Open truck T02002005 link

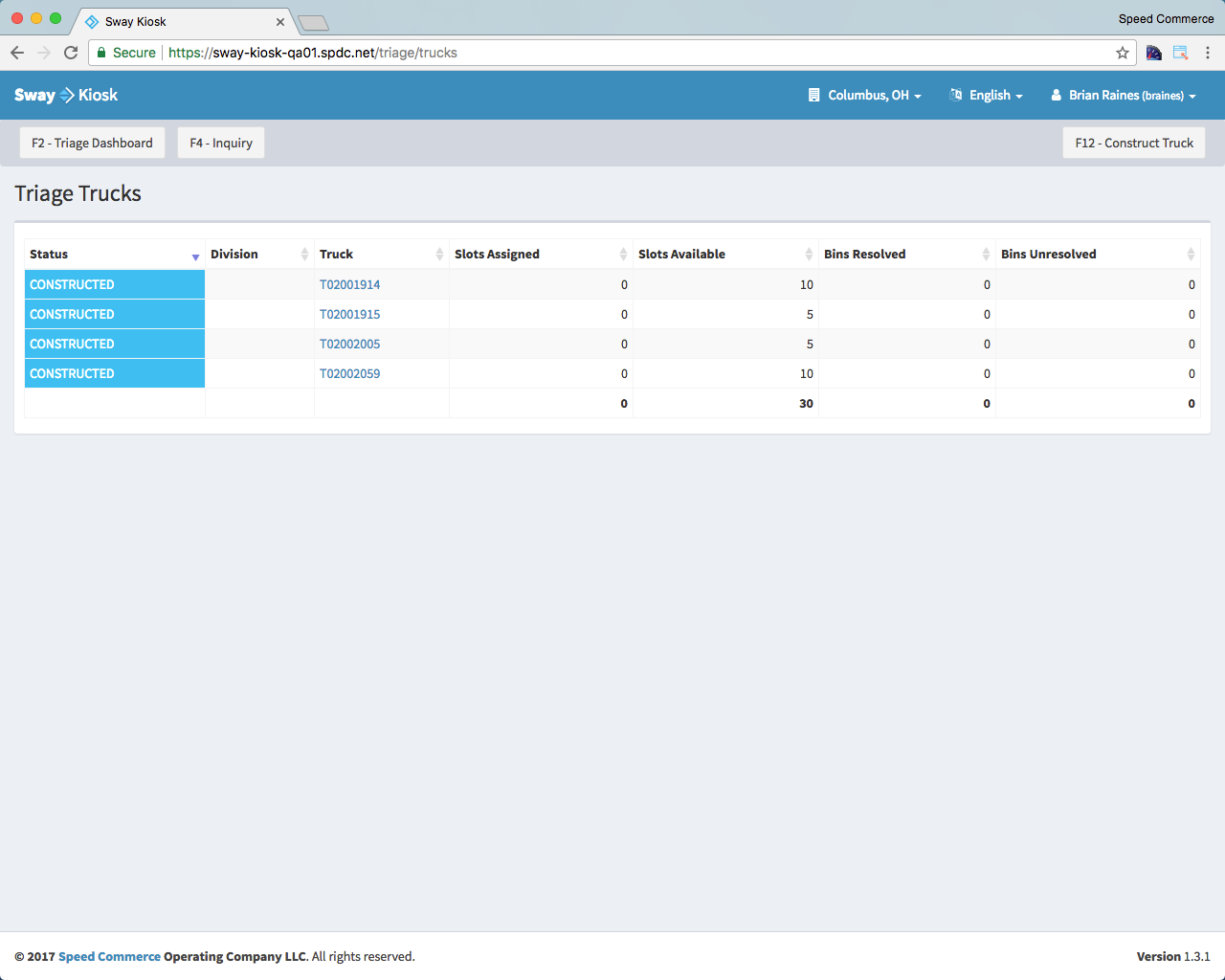[349, 344]
